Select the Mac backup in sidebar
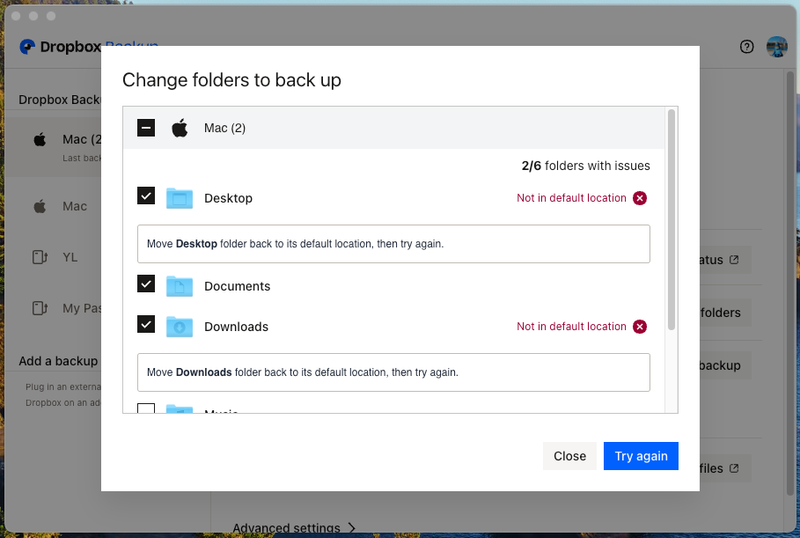The width and height of the screenshot is (800, 538). point(74,206)
